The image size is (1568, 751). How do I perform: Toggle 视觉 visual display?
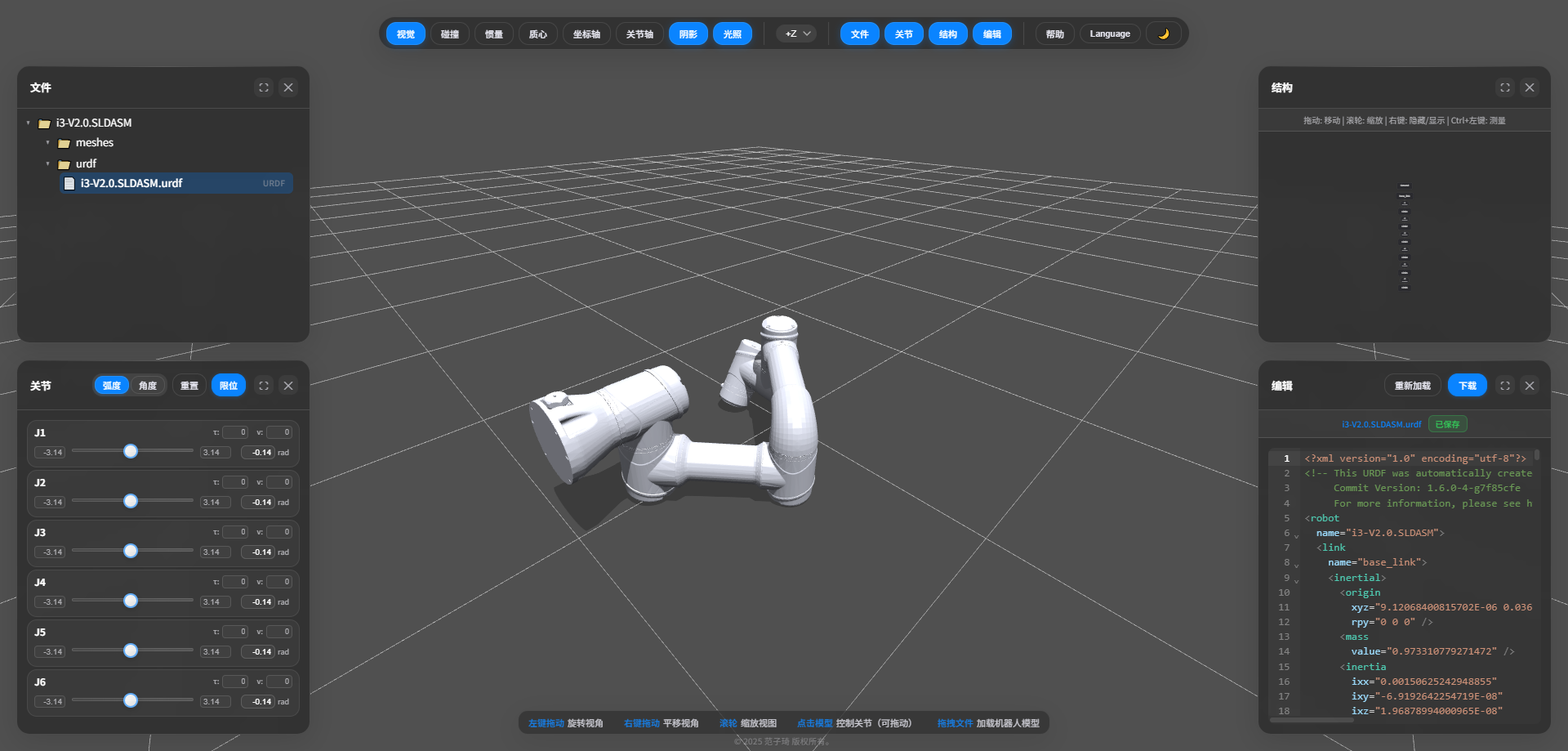[x=406, y=34]
